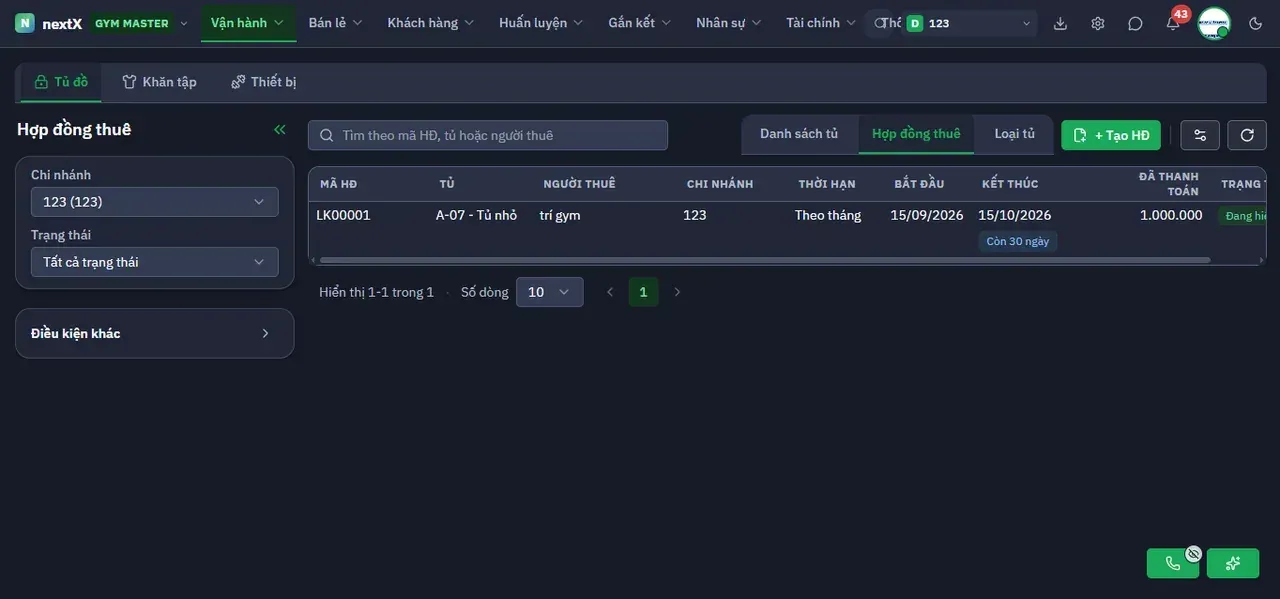Image resolution: width=1280 pixels, height=599 pixels.
Task: Expand the Tài chính menu
Action: click(x=821, y=23)
